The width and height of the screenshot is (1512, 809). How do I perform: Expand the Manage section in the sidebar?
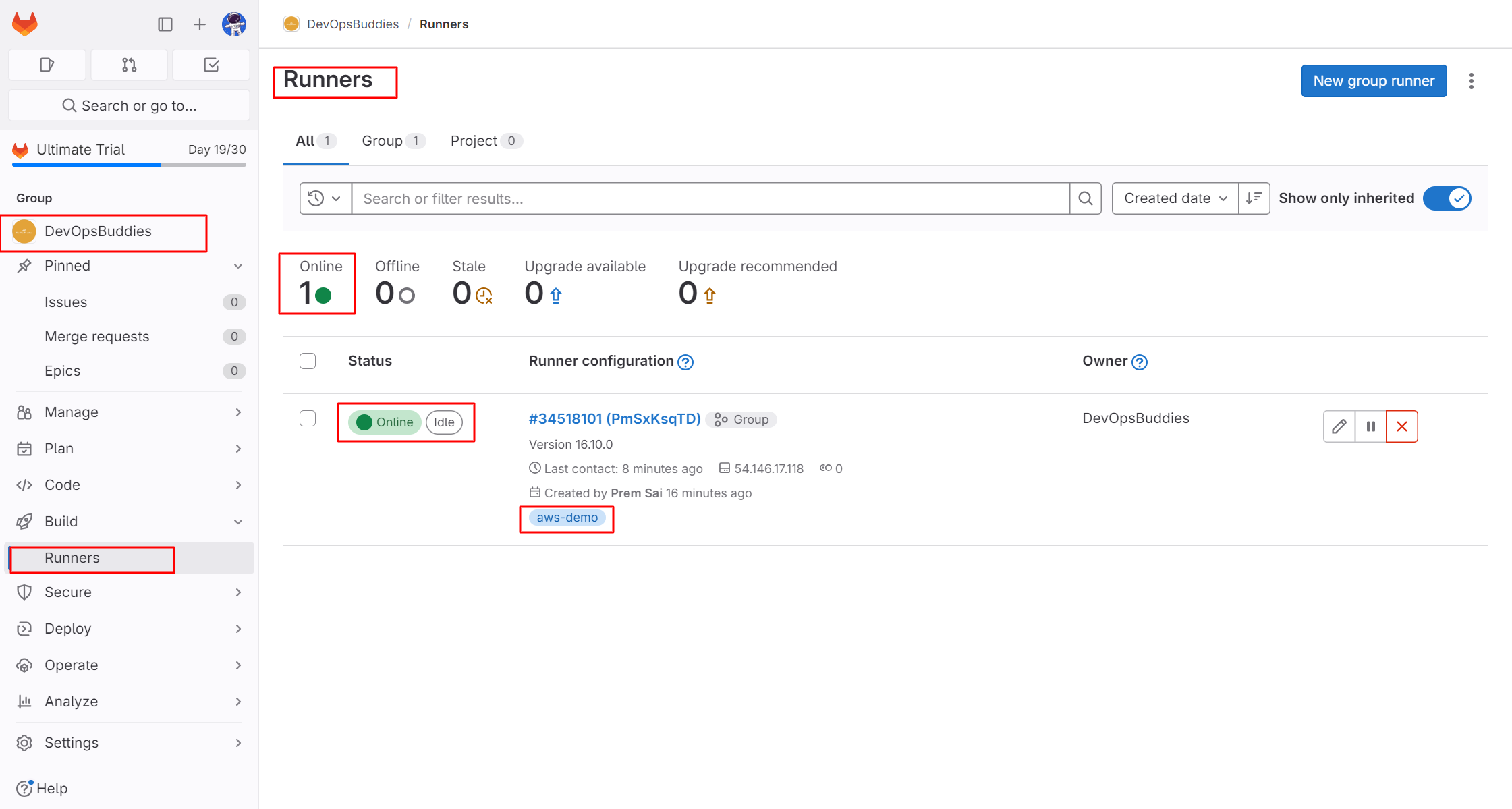coord(128,412)
